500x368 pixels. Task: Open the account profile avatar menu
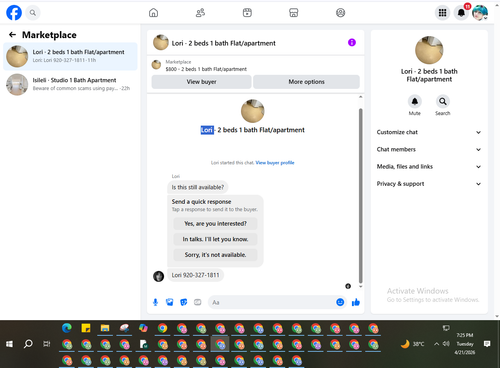tap(480, 13)
